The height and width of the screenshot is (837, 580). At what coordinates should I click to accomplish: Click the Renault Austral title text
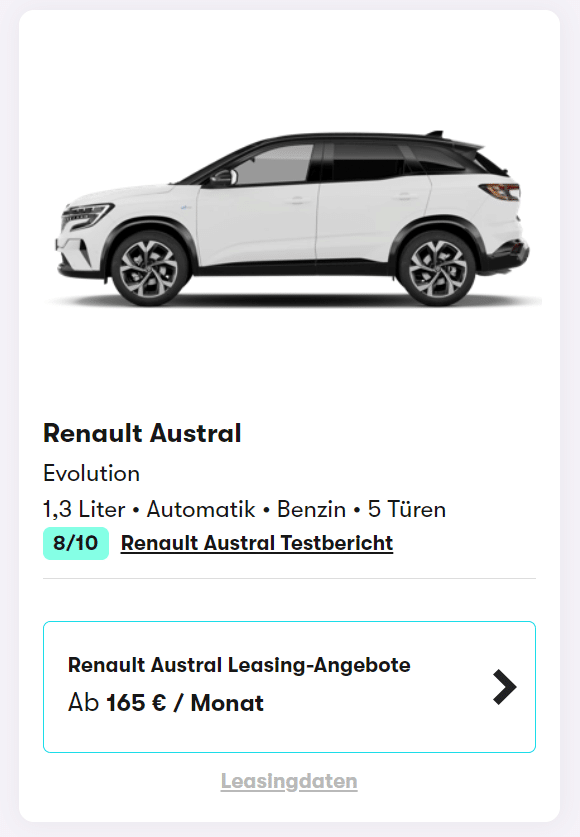point(142,433)
